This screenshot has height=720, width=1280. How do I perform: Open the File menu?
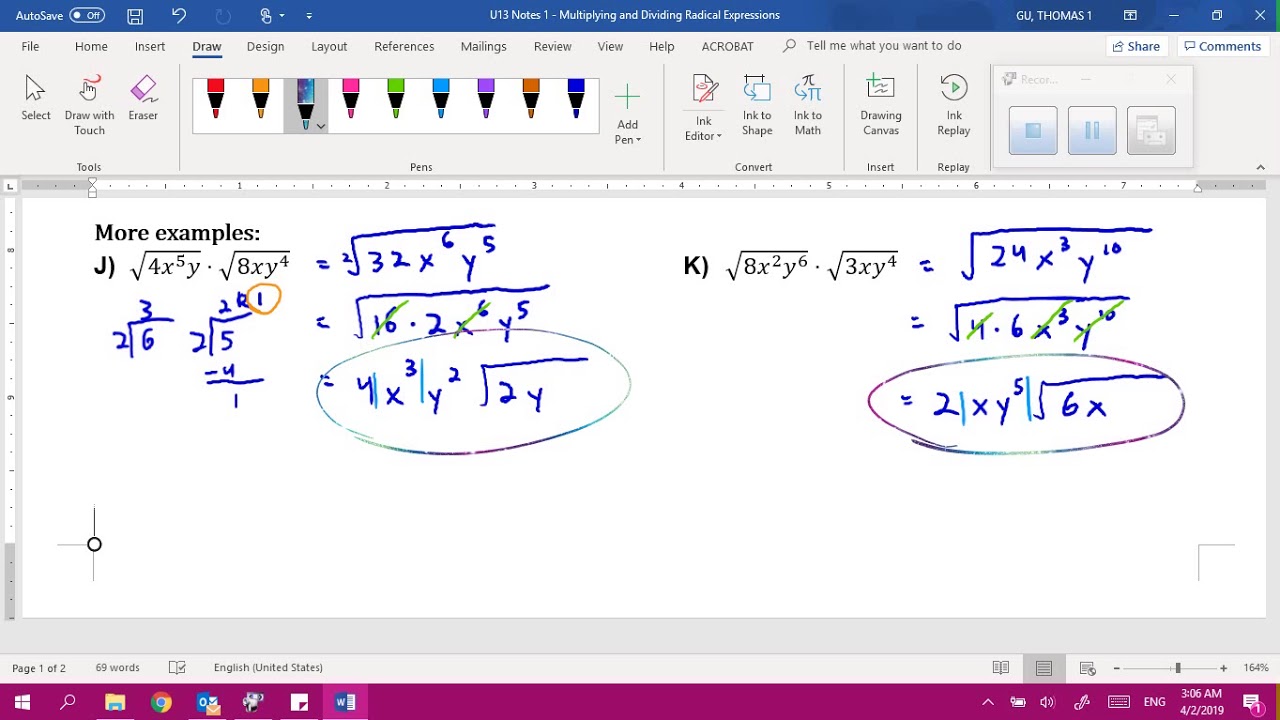31,46
